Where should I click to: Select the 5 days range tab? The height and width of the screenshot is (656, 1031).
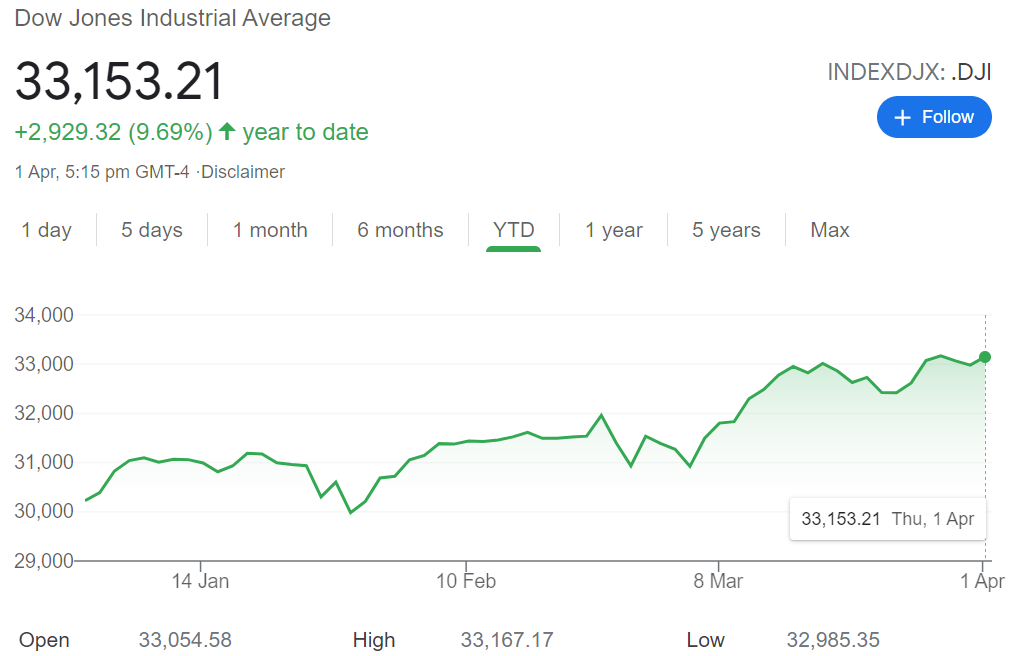click(152, 230)
